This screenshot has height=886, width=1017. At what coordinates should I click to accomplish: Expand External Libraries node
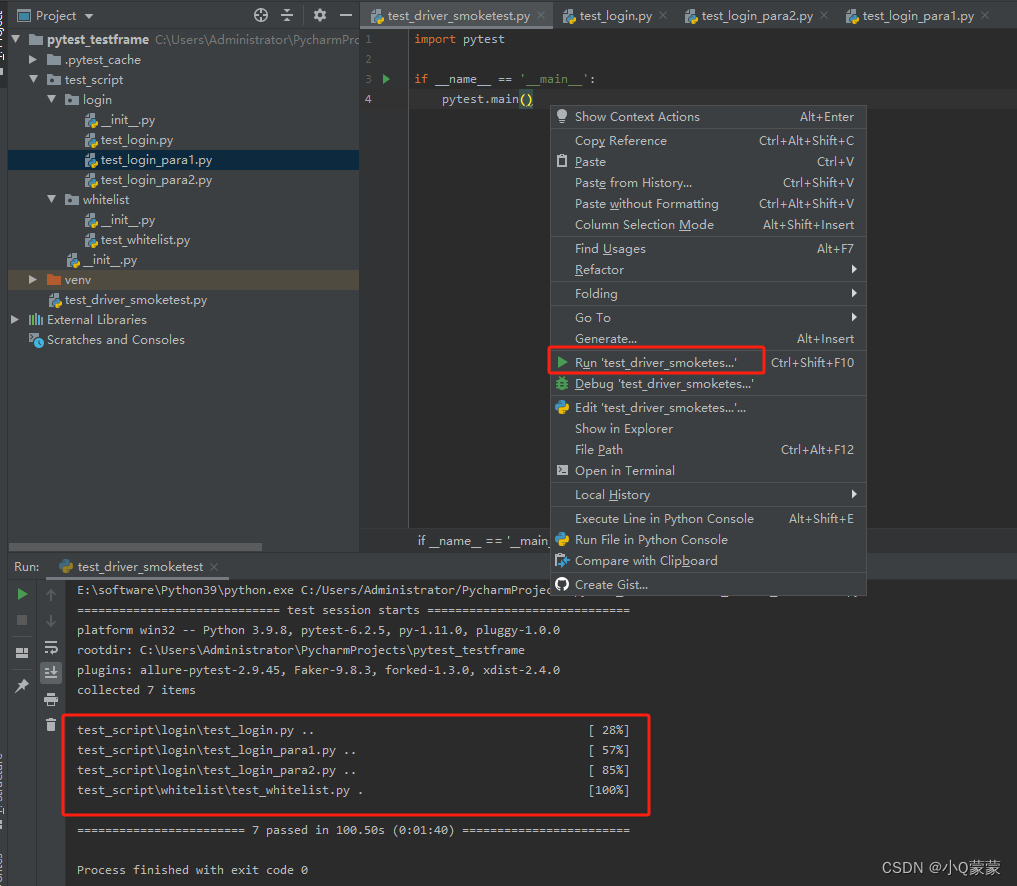coord(14,319)
